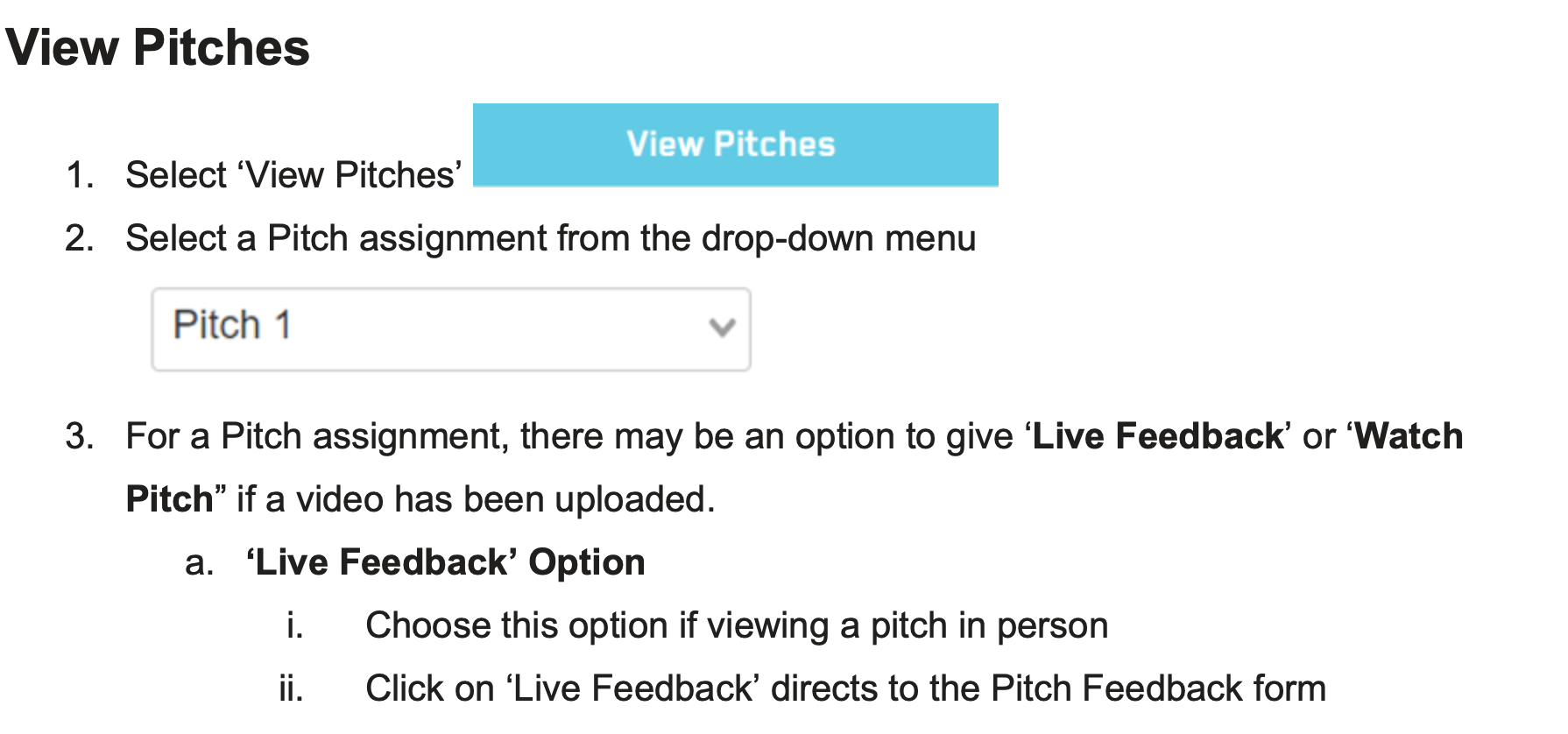Image resolution: width=1568 pixels, height=734 pixels.
Task: Click the bold 'Live Feedback' text in step 3
Action: click(1157, 436)
